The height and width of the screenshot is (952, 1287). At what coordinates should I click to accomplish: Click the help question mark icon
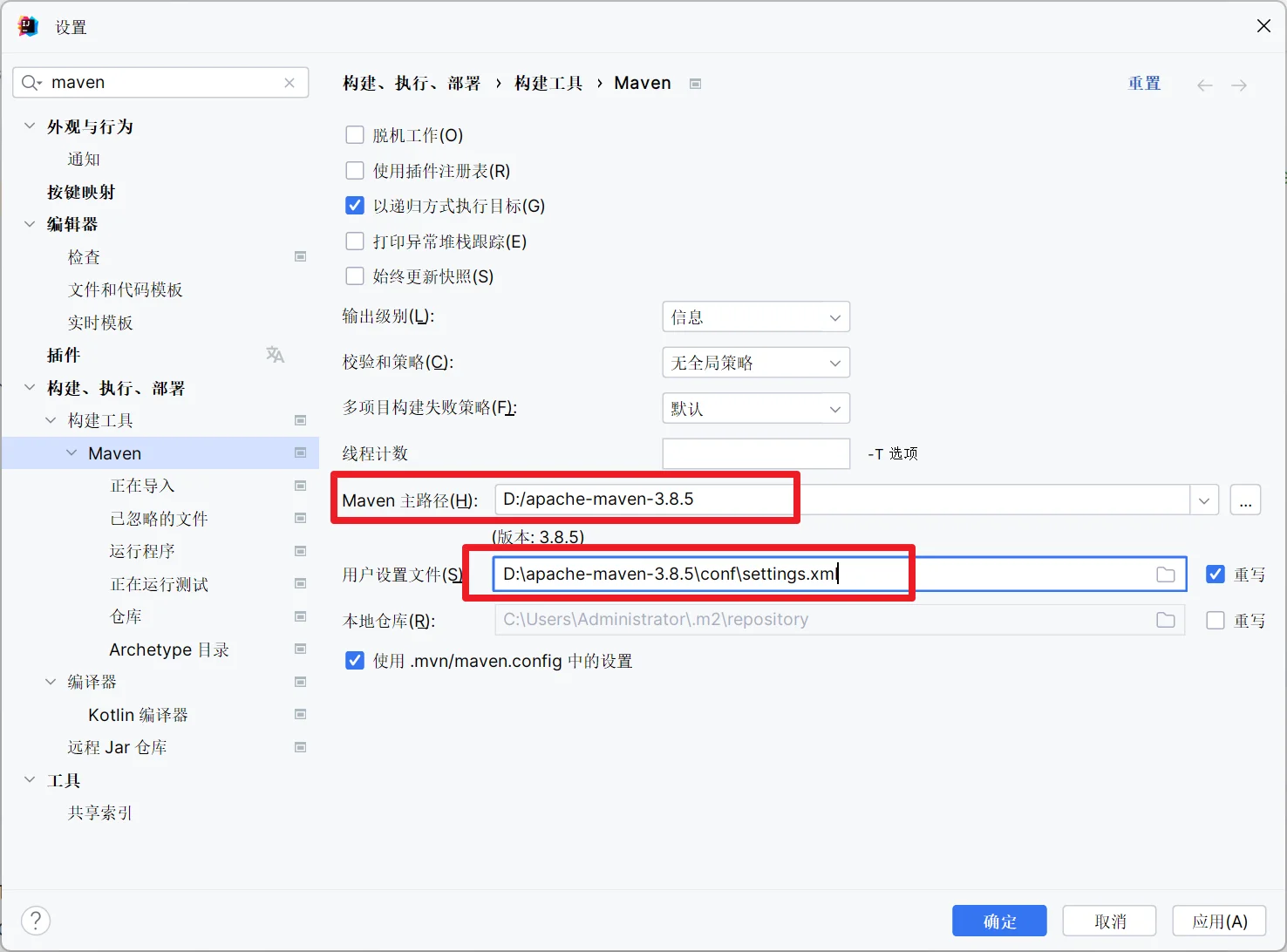36,921
